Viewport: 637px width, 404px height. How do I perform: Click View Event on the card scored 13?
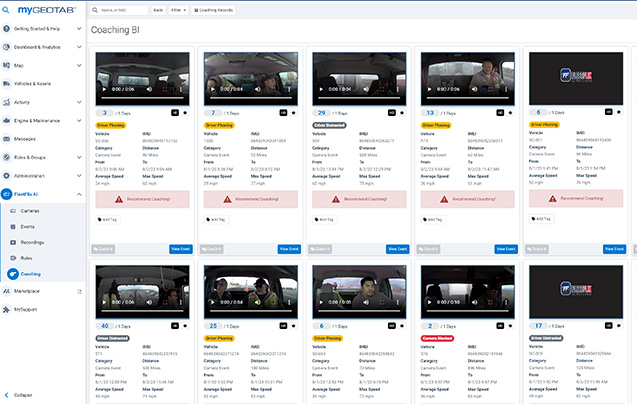[506, 249]
